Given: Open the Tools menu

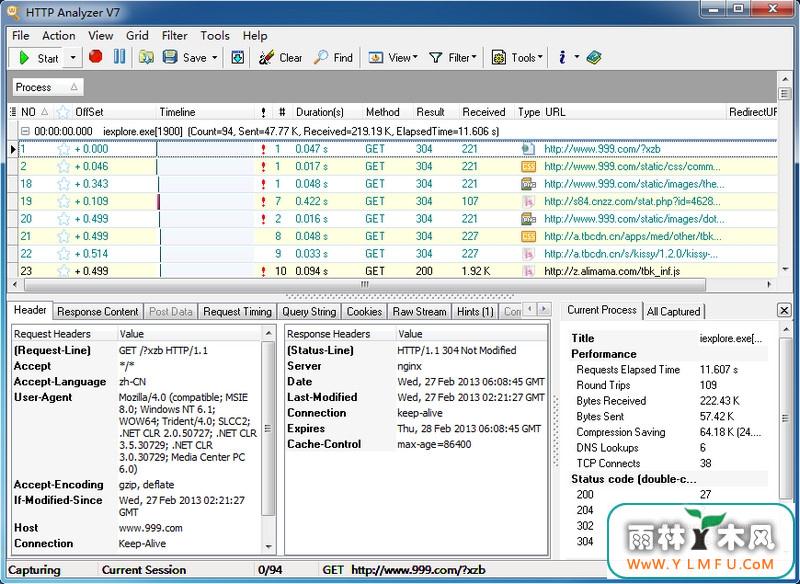Looking at the screenshot, I should coord(215,36).
